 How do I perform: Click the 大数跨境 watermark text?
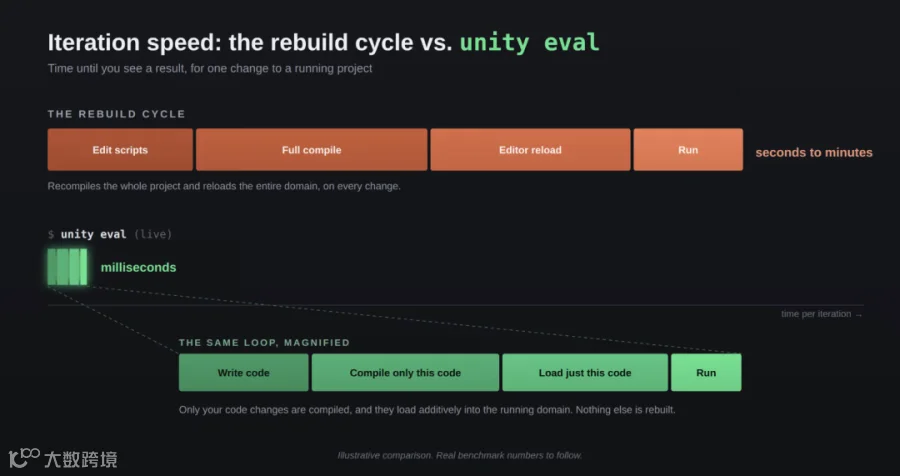(x=81, y=459)
